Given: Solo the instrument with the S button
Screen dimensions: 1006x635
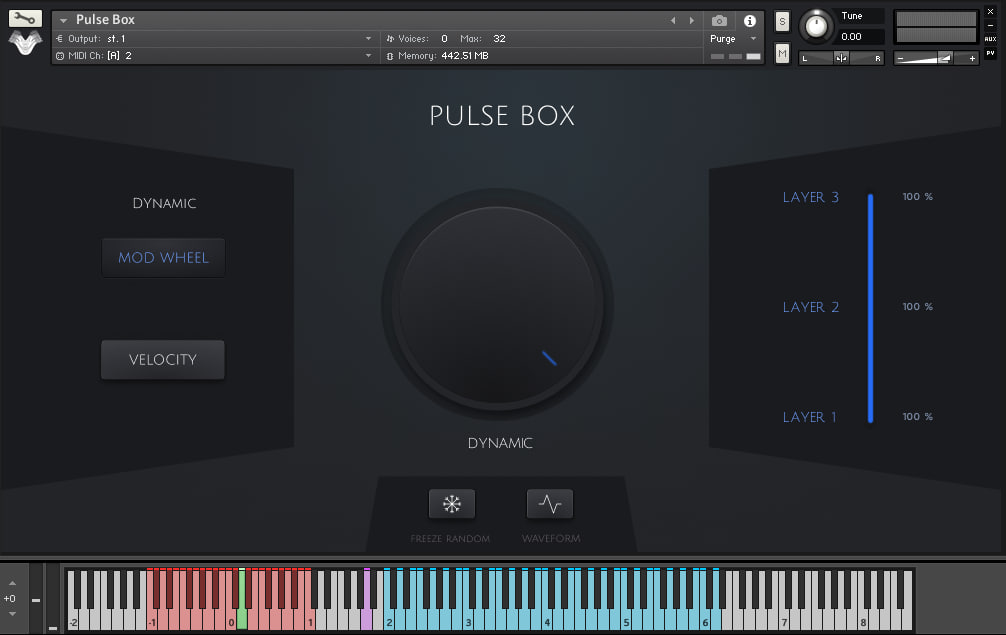Looking at the screenshot, I should 781,20.
